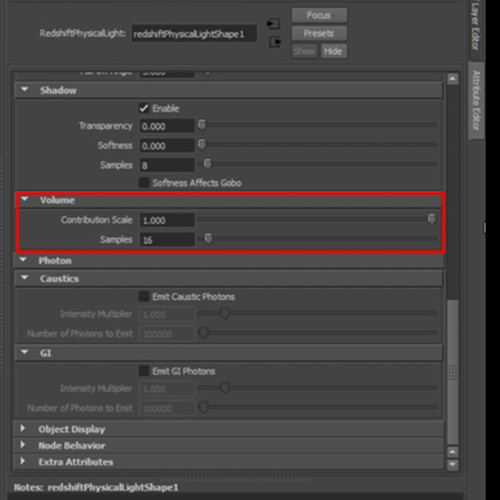Expand the Node Behavior section

[x=23, y=445]
